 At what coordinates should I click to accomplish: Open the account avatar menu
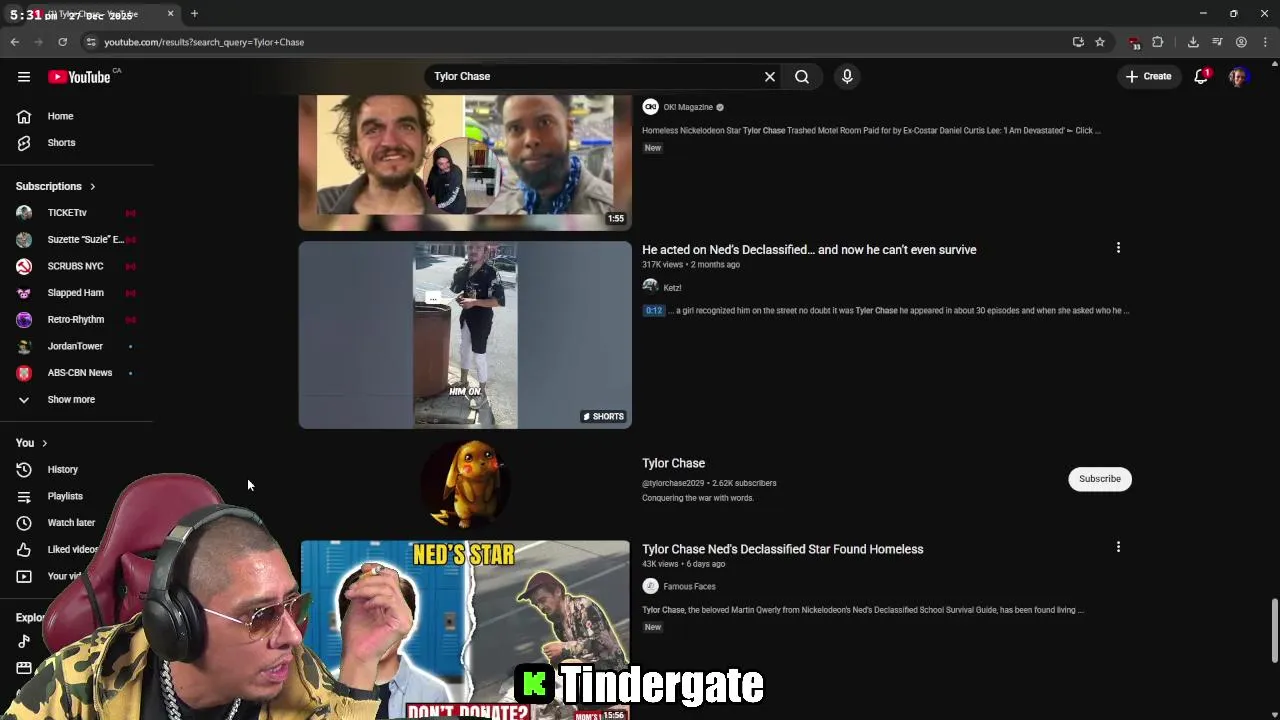pos(1239,76)
